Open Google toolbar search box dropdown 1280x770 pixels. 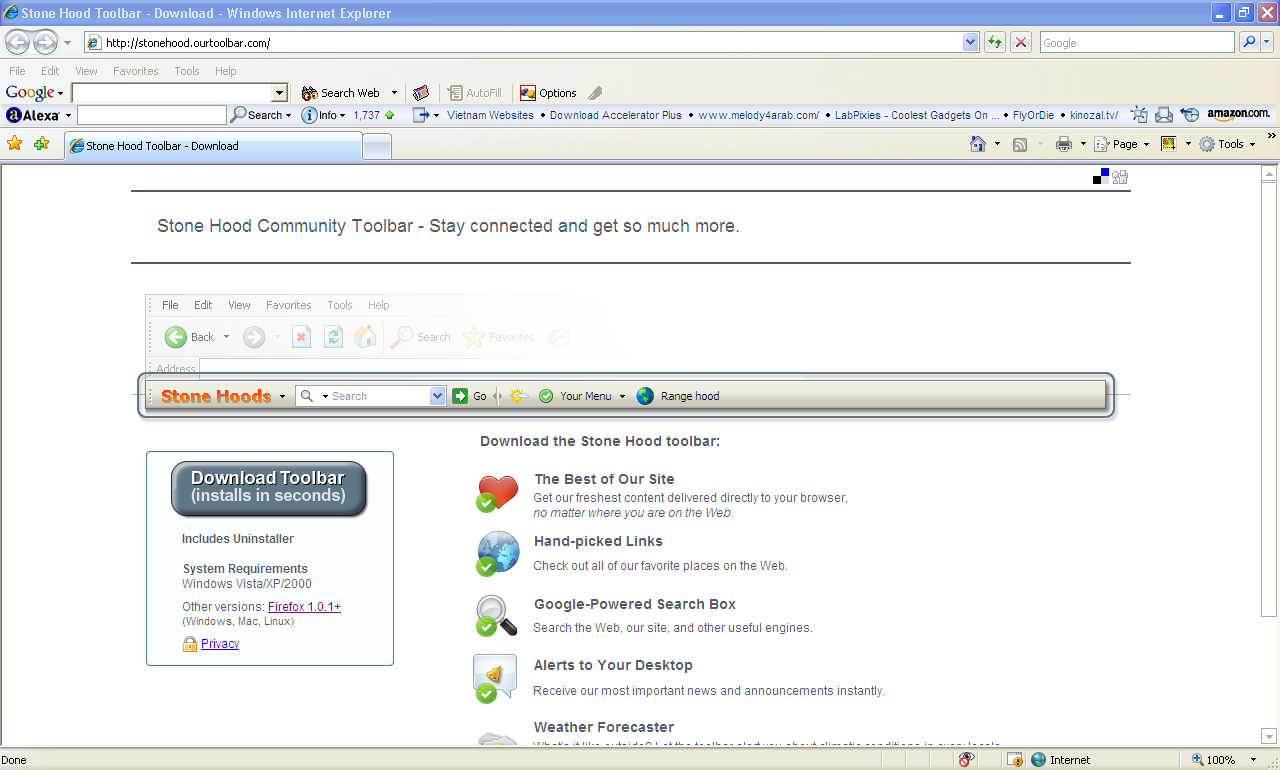(x=280, y=93)
